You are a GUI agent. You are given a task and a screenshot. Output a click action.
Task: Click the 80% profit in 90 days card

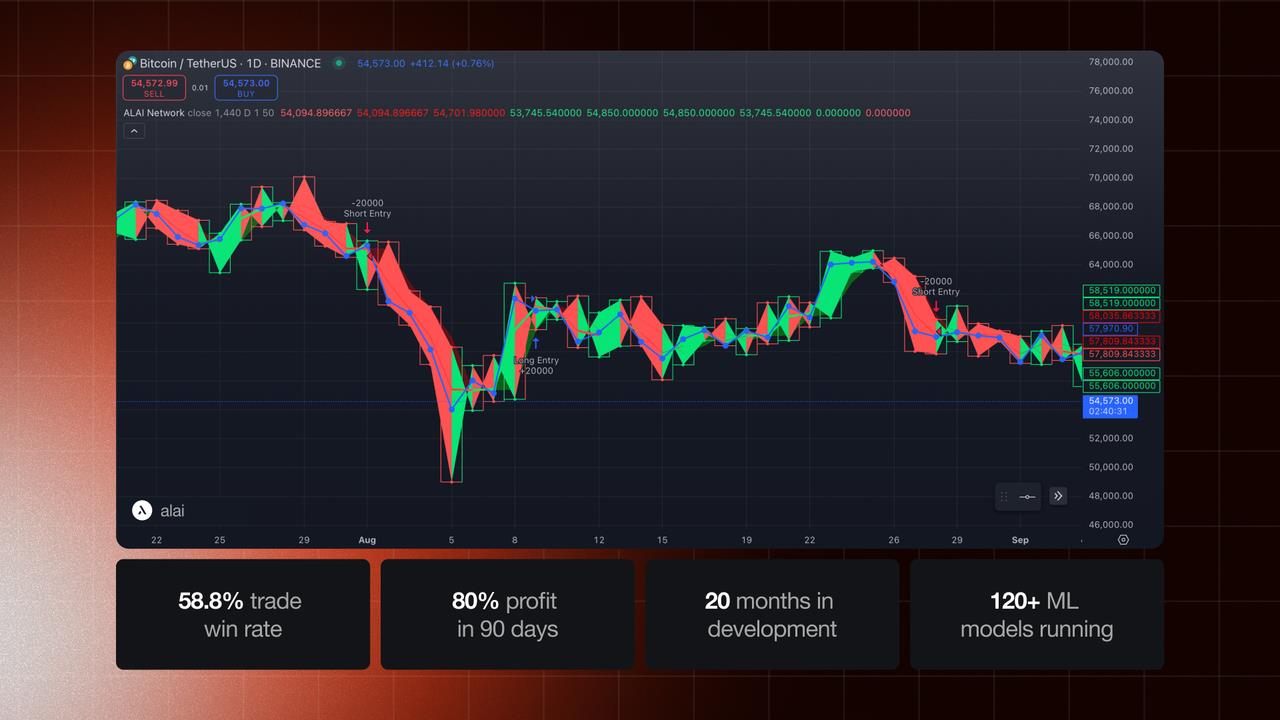click(507, 614)
